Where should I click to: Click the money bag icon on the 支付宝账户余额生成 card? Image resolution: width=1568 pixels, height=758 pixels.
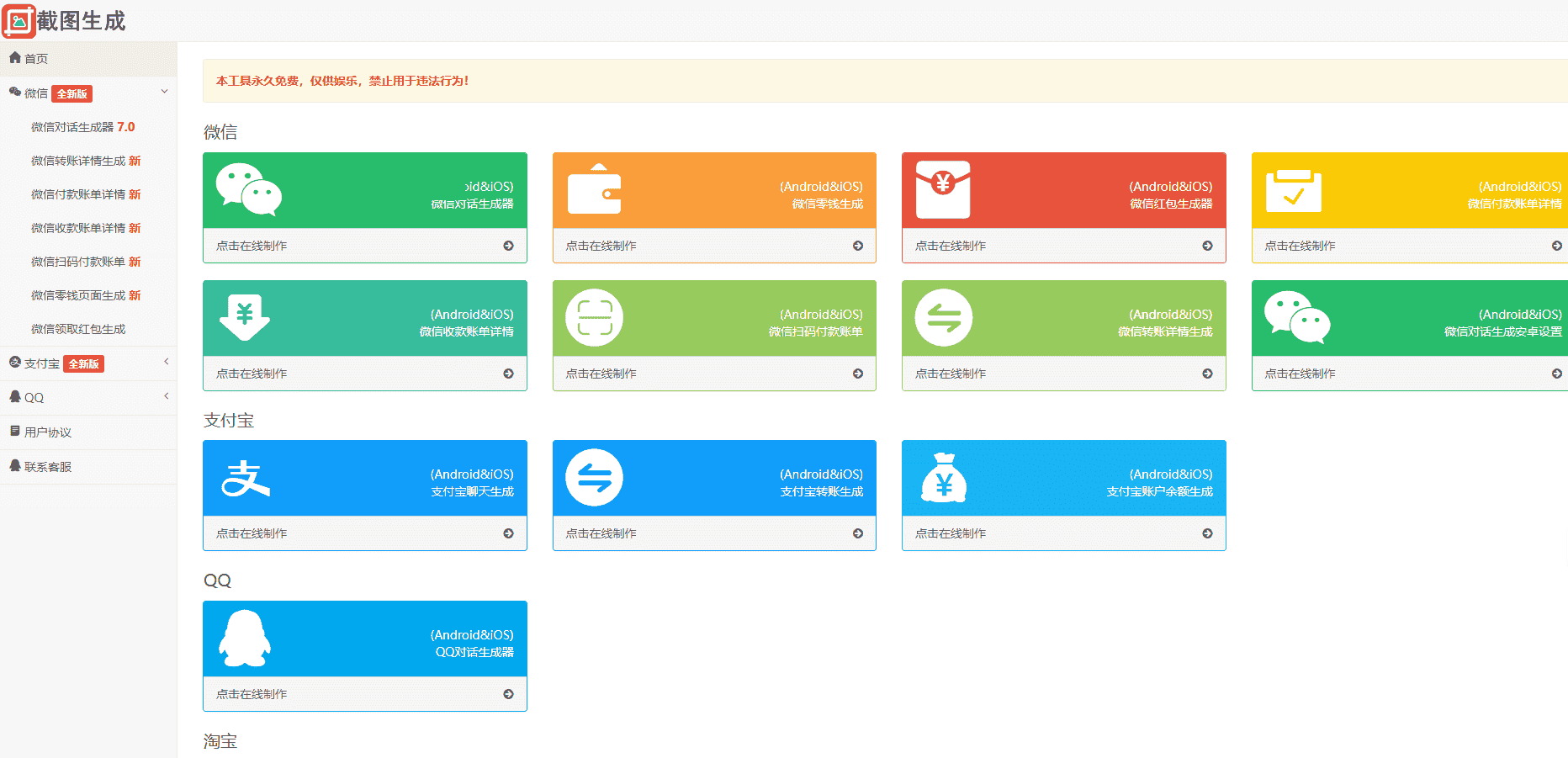click(x=943, y=478)
